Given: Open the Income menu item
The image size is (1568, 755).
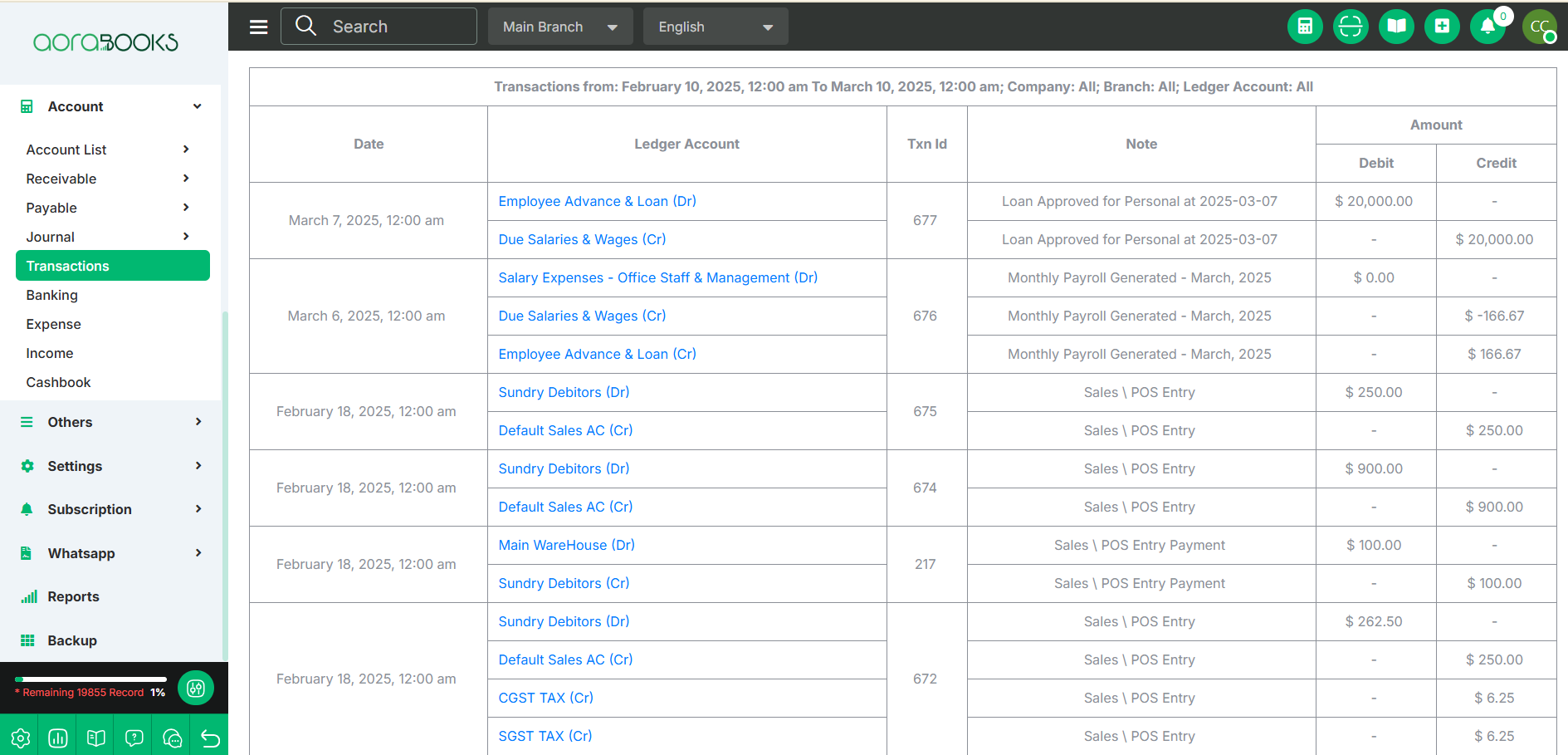Looking at the screenshot, I should tap(50, 353).
